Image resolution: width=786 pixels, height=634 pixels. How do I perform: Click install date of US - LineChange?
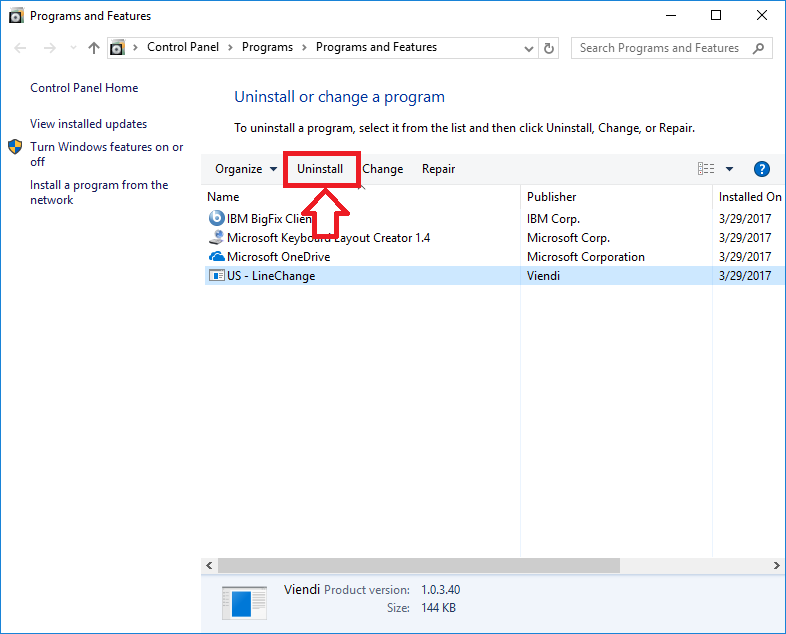point(745,276)
